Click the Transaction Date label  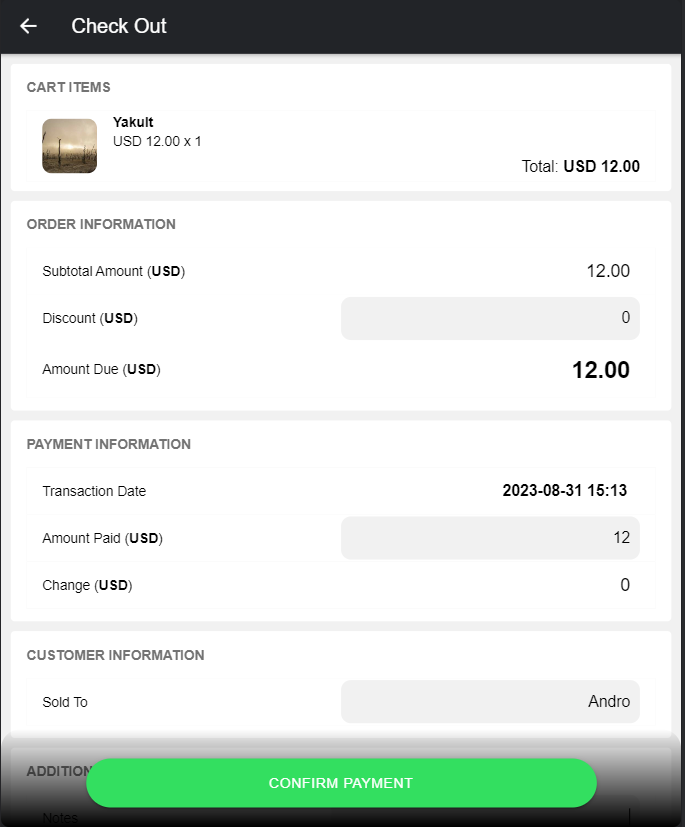[94, 491]
